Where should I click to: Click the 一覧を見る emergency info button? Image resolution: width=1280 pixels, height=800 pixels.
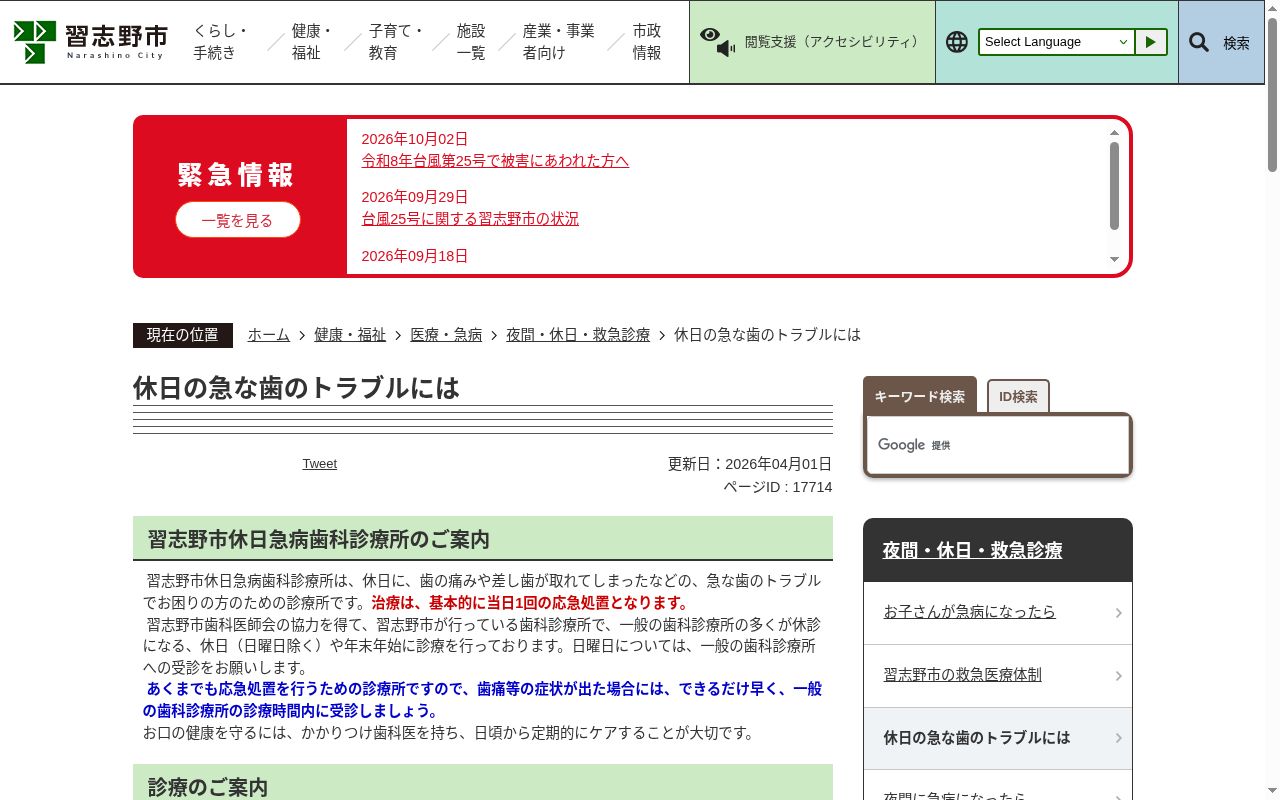pos(237,220)
